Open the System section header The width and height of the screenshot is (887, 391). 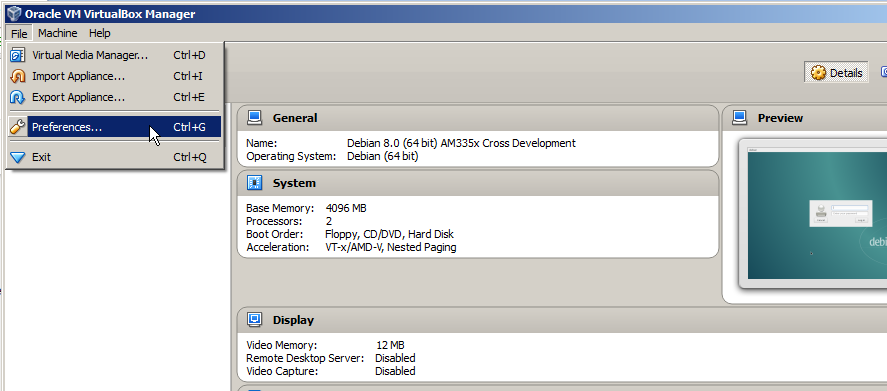point(478,183)
